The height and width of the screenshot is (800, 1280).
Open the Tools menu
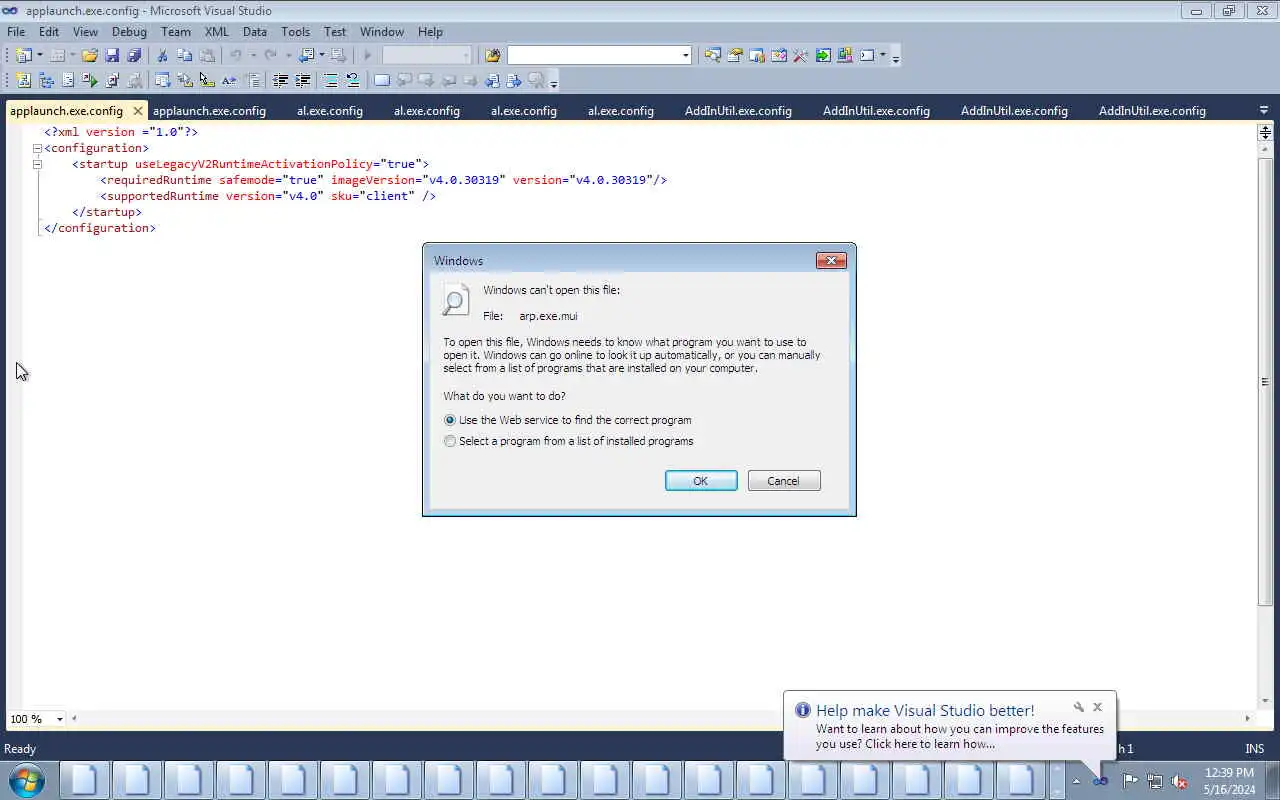point(295,32)
